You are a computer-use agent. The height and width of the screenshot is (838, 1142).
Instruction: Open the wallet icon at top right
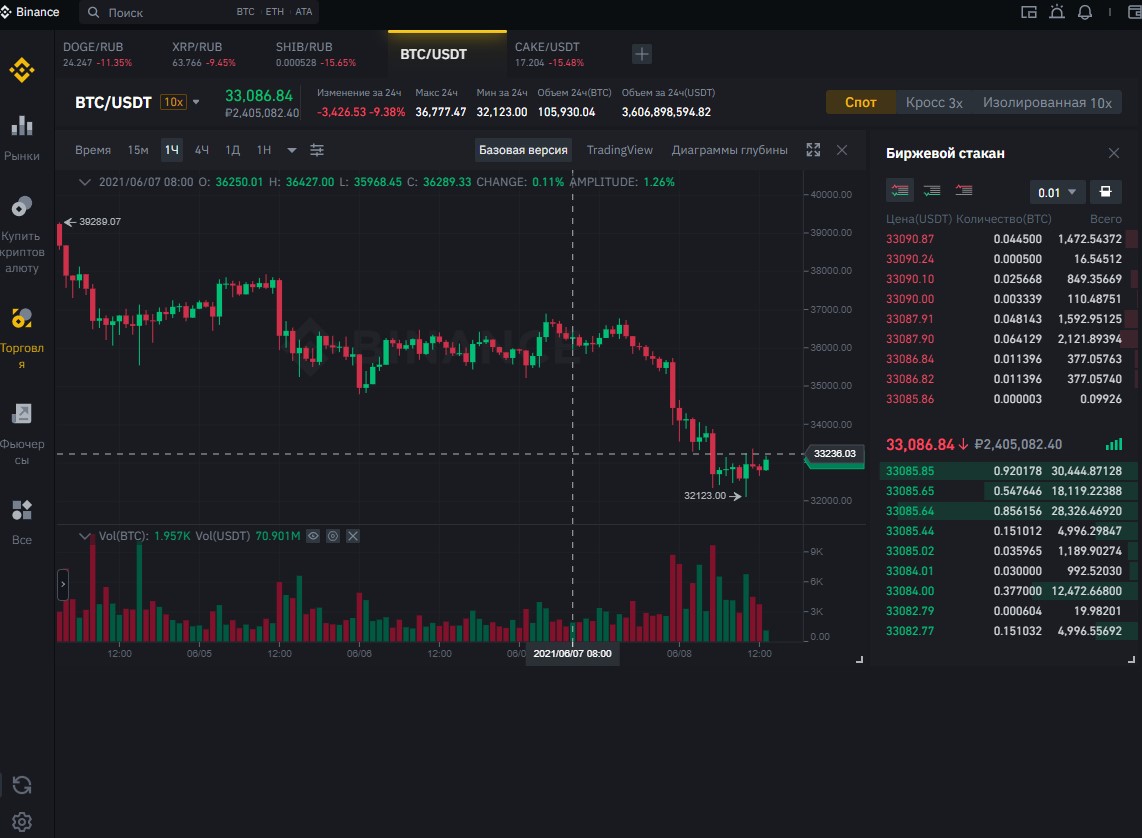click(1135, 12)
